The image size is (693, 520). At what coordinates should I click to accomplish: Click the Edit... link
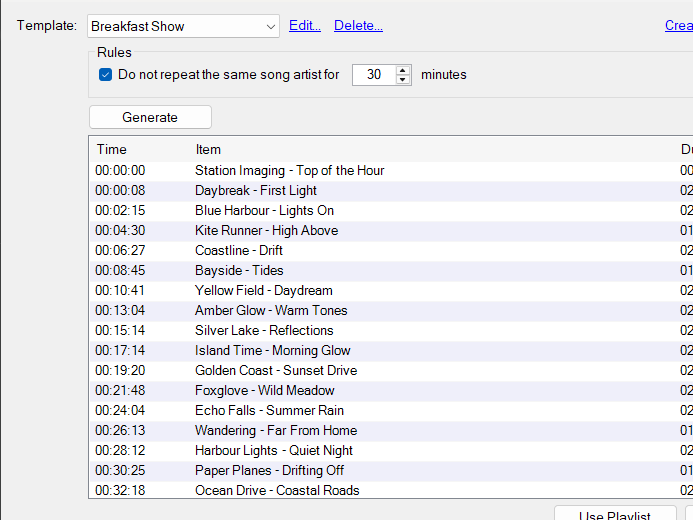305,26
